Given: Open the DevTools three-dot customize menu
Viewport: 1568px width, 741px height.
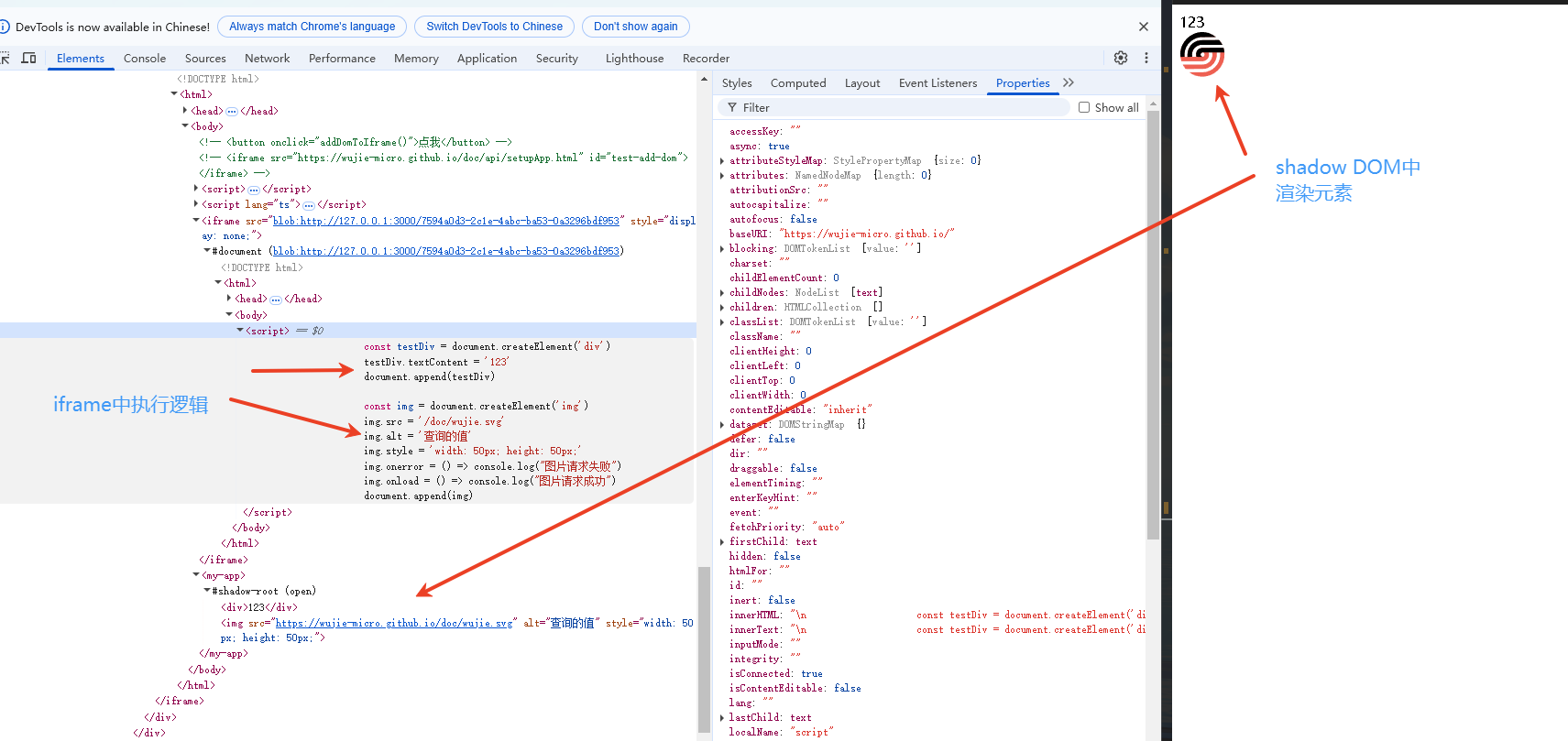Looking at the screenshot, I should click(x=1146, y=58).
